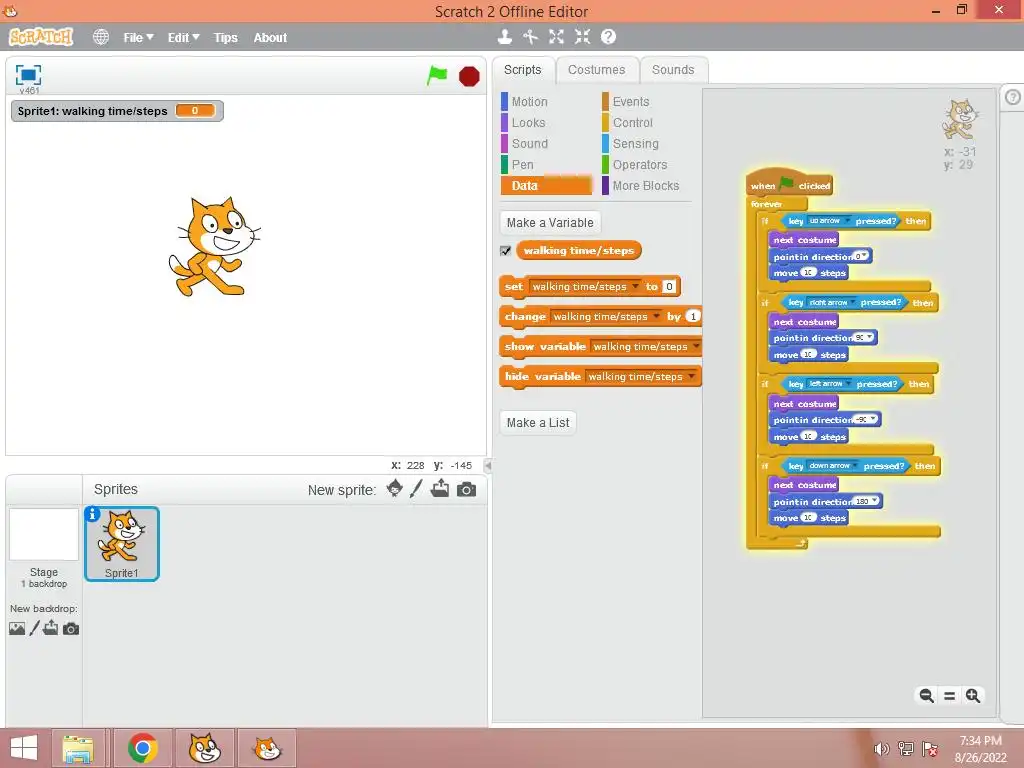Select the Stage backdrop thumbnail
This screenshot has width=1024, height=768.
[44, 534]
